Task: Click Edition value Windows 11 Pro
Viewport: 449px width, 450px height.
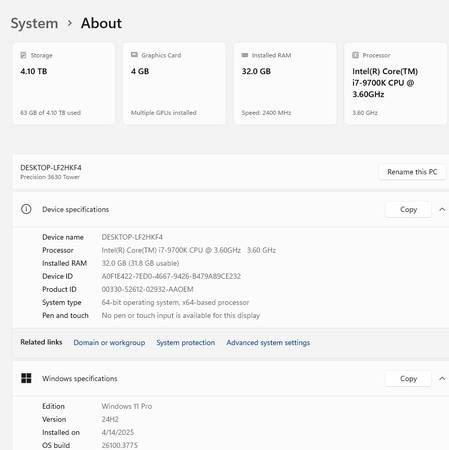Action: (127, 406)
